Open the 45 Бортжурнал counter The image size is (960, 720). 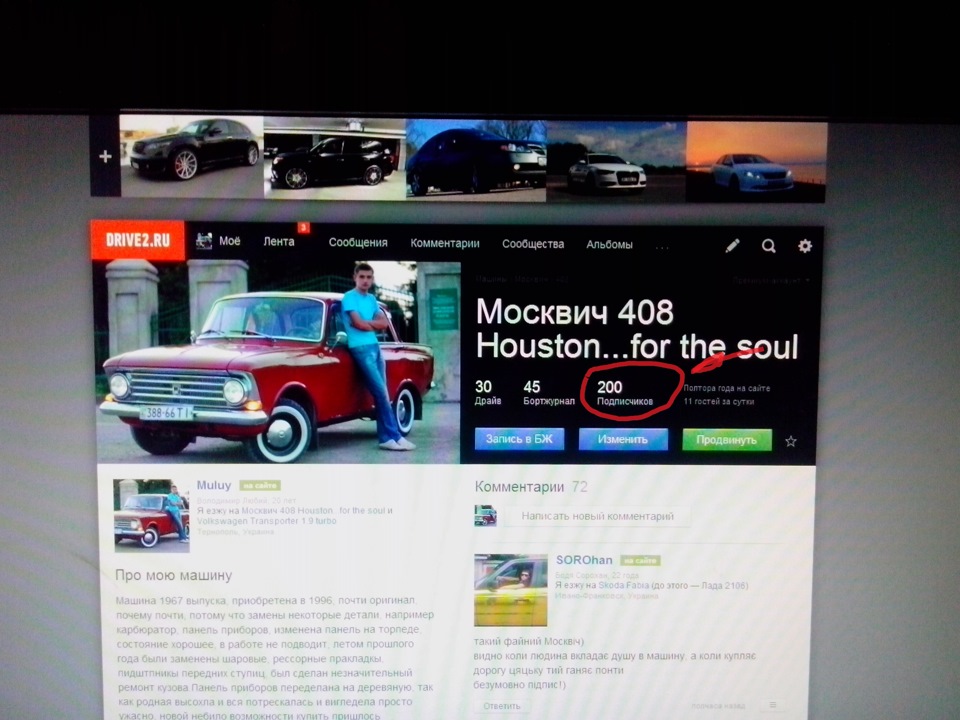click(x=549, y=393)
